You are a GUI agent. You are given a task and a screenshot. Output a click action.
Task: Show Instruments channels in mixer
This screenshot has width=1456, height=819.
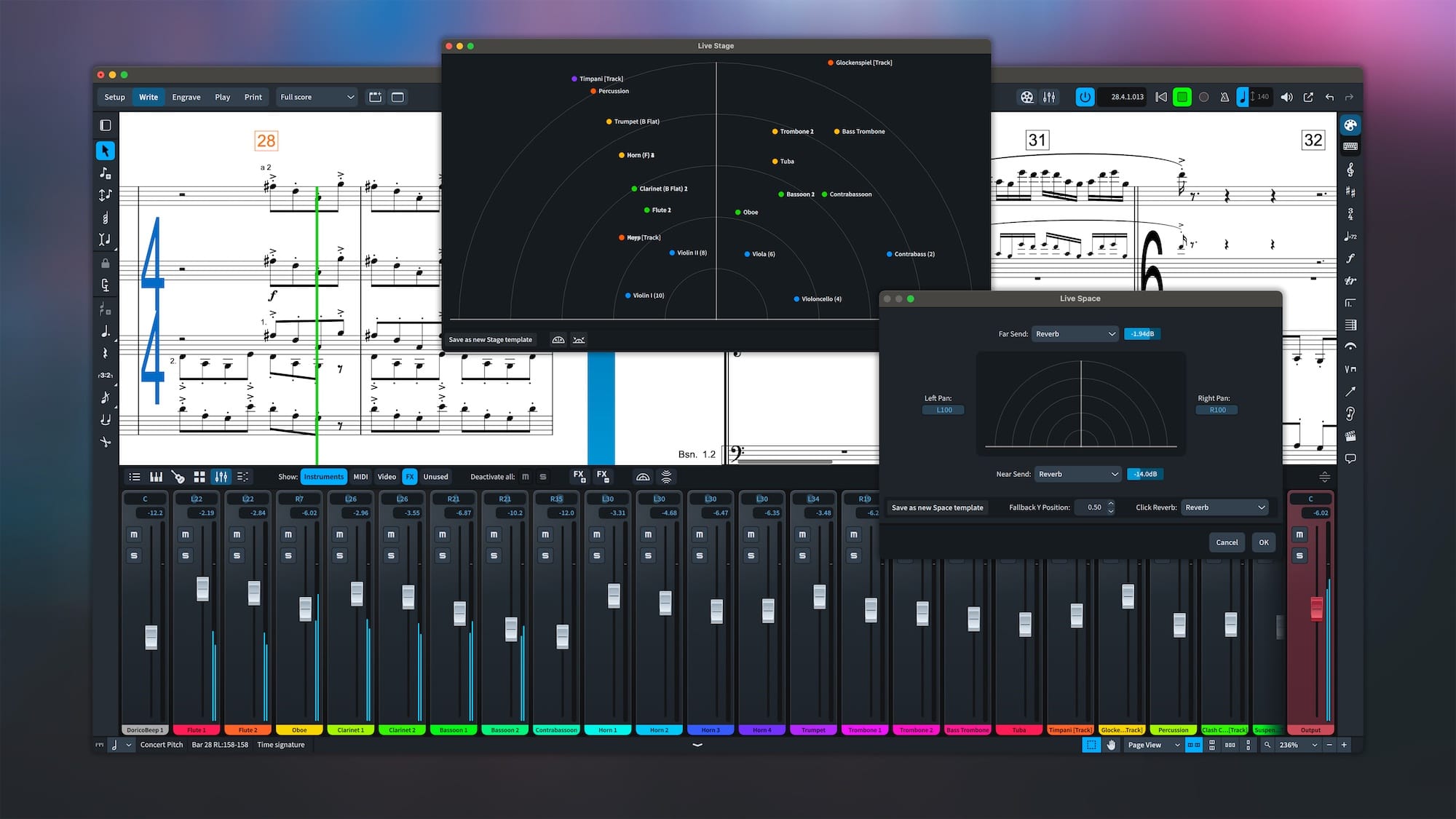323,477
